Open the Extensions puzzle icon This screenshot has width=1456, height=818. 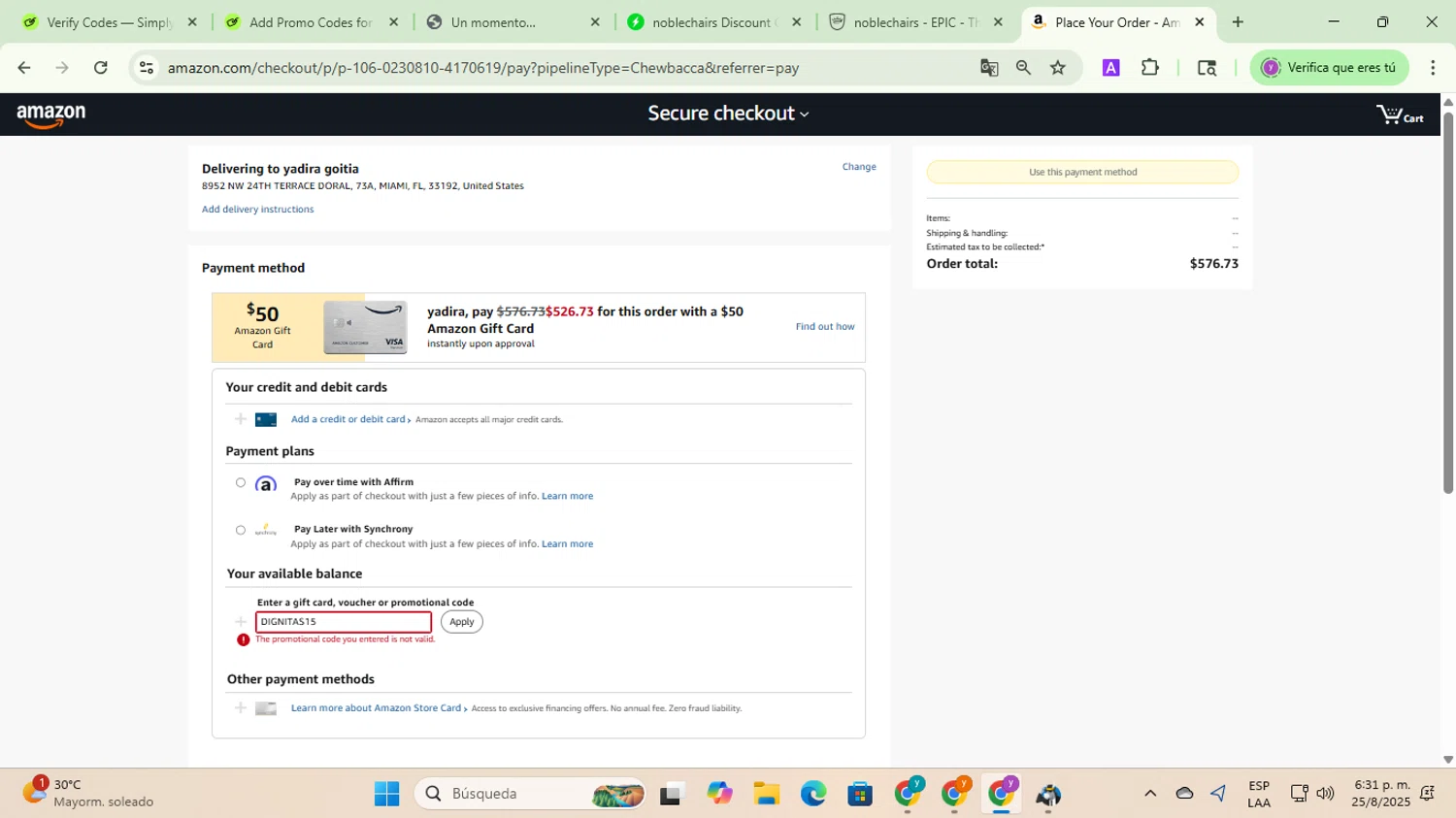[x=1150, y=68]
